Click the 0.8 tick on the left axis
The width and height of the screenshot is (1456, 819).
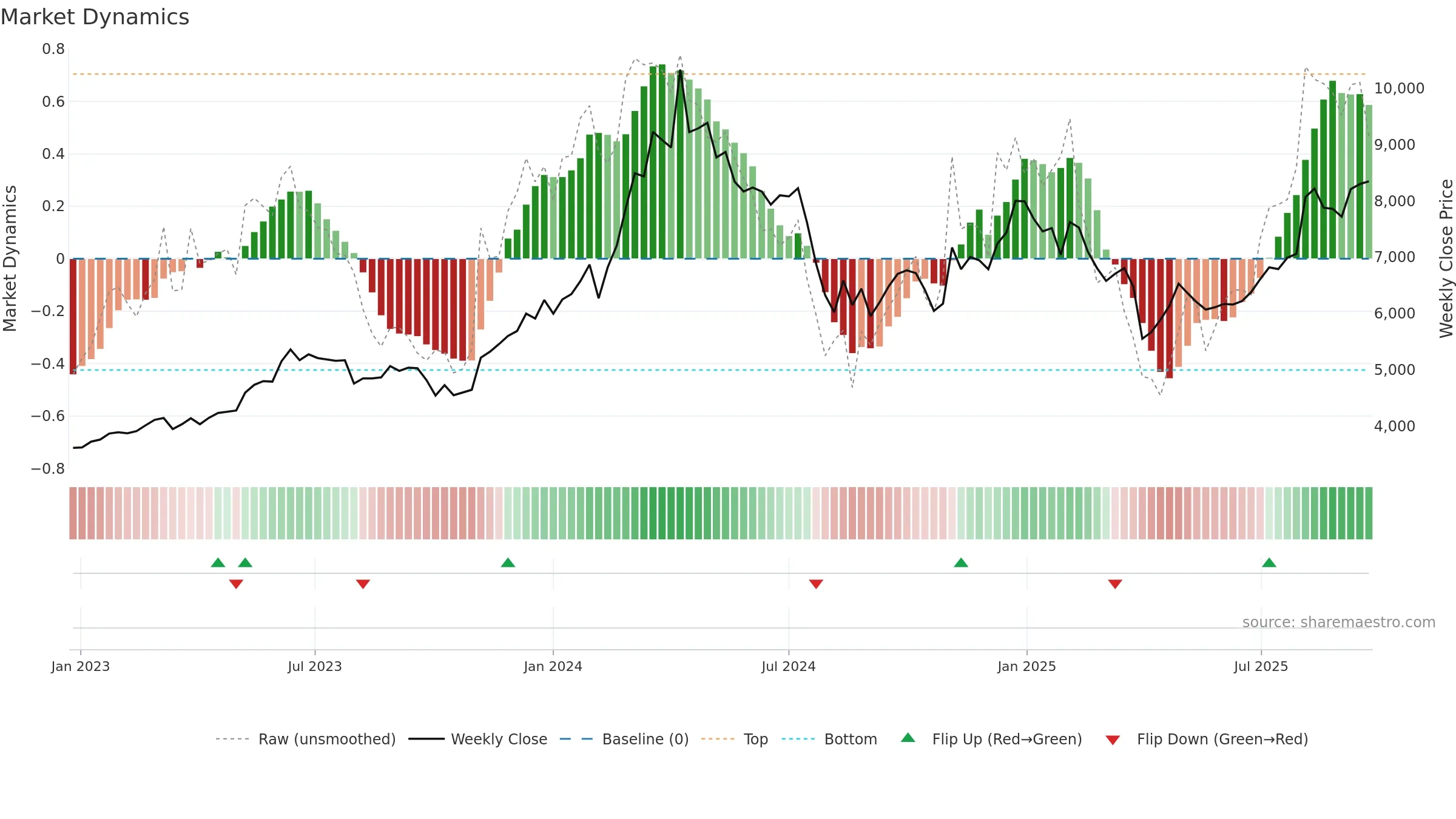pos(53,49)
